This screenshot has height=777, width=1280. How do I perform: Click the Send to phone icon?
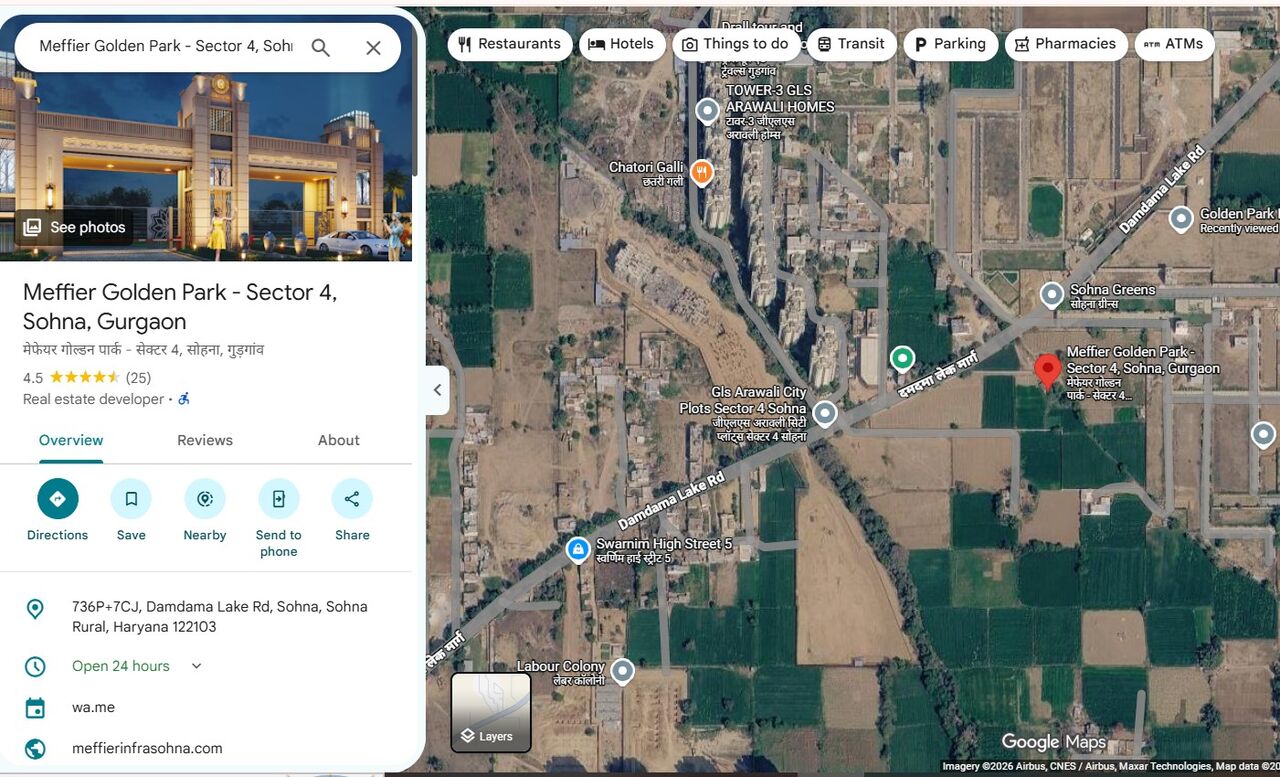pos(279,499)
